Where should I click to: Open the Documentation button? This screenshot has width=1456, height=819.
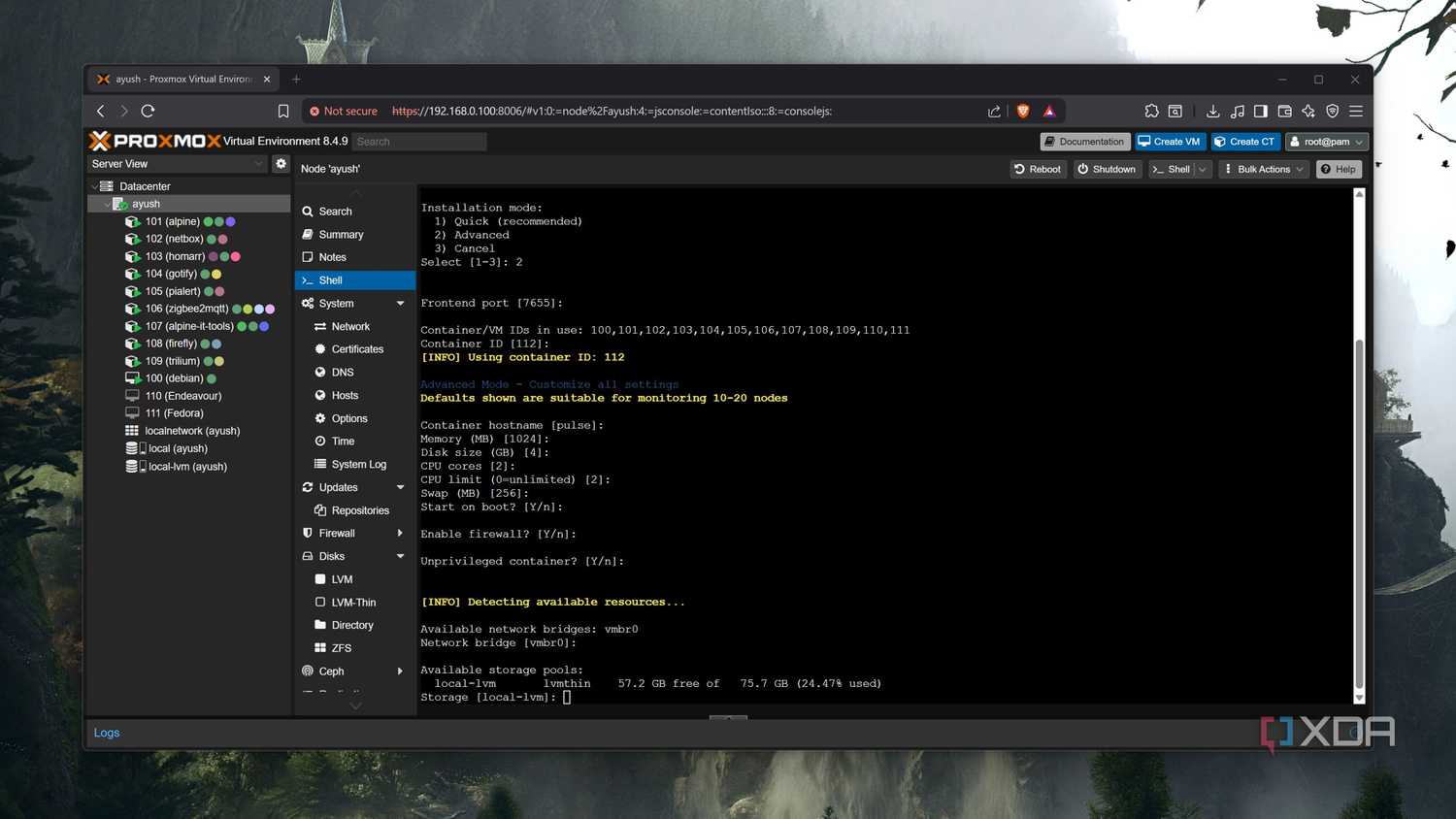pyautogui.click(x=1085, y=142)
